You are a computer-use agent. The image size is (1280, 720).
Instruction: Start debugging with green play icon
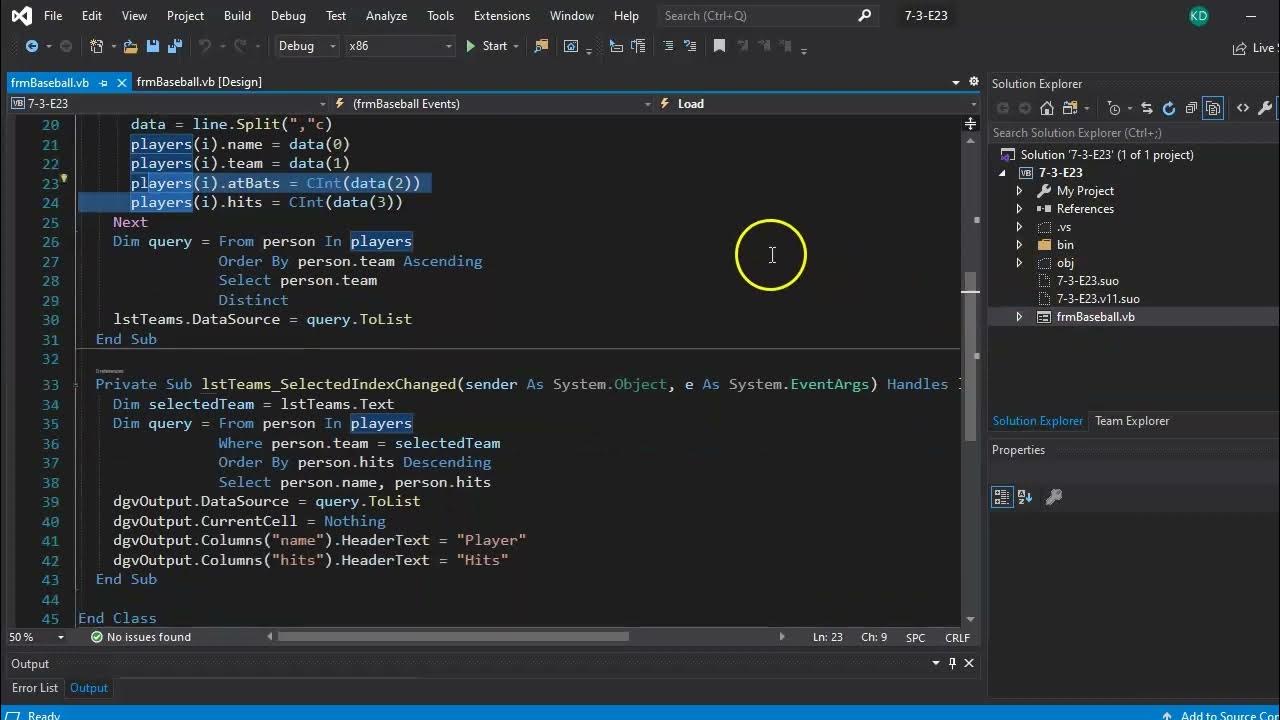[471, 46]
